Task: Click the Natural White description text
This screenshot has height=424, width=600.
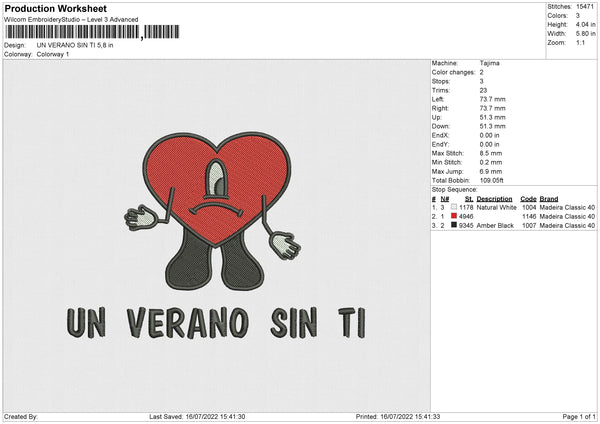Action: pos(497,207)
